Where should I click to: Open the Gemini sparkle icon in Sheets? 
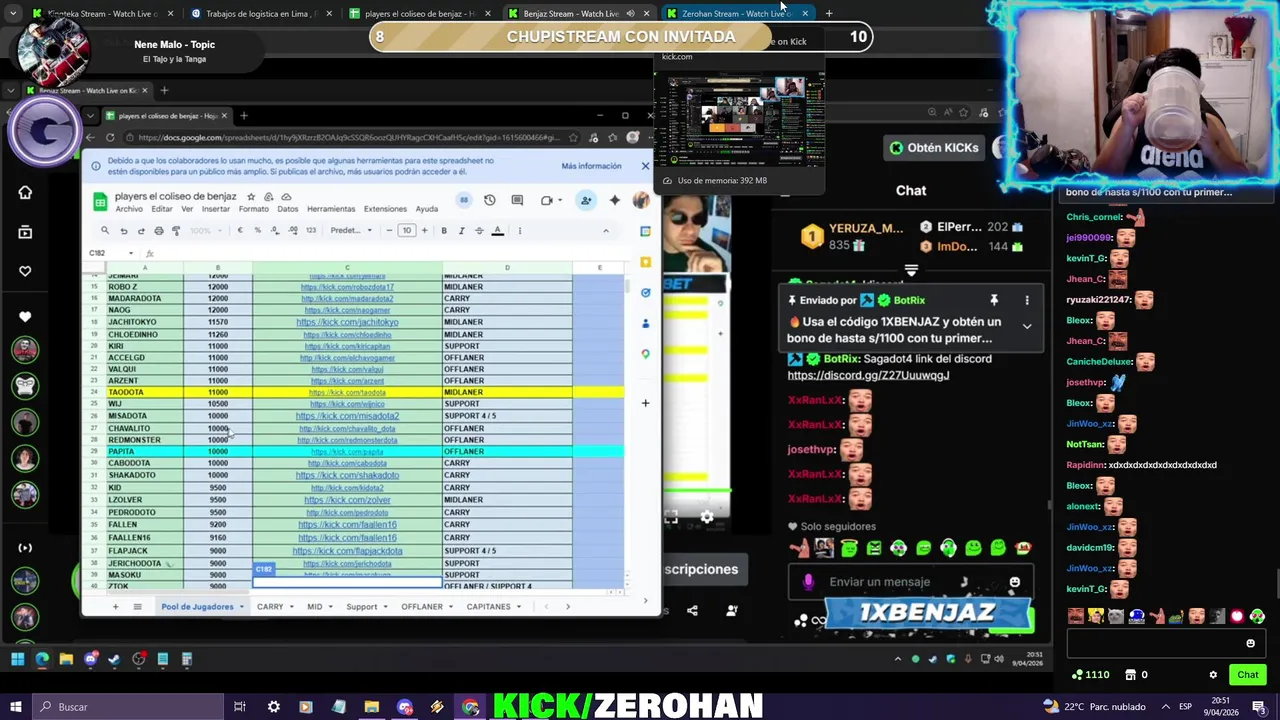615,200
